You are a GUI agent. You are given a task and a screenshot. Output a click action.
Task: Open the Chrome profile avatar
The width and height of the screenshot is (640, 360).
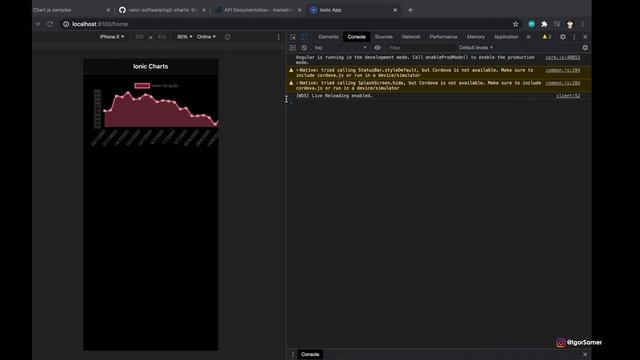[570, 24]
